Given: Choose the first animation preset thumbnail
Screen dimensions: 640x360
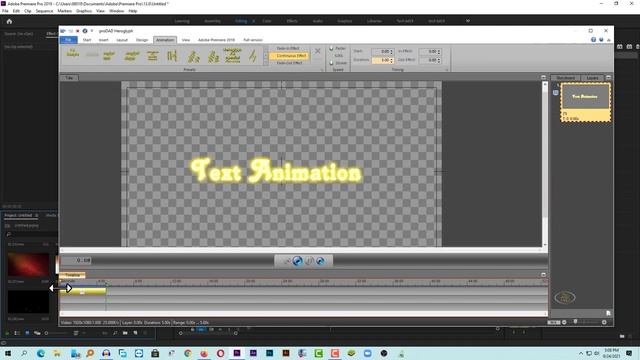Looking at the screenshot, I should (73, 54).
